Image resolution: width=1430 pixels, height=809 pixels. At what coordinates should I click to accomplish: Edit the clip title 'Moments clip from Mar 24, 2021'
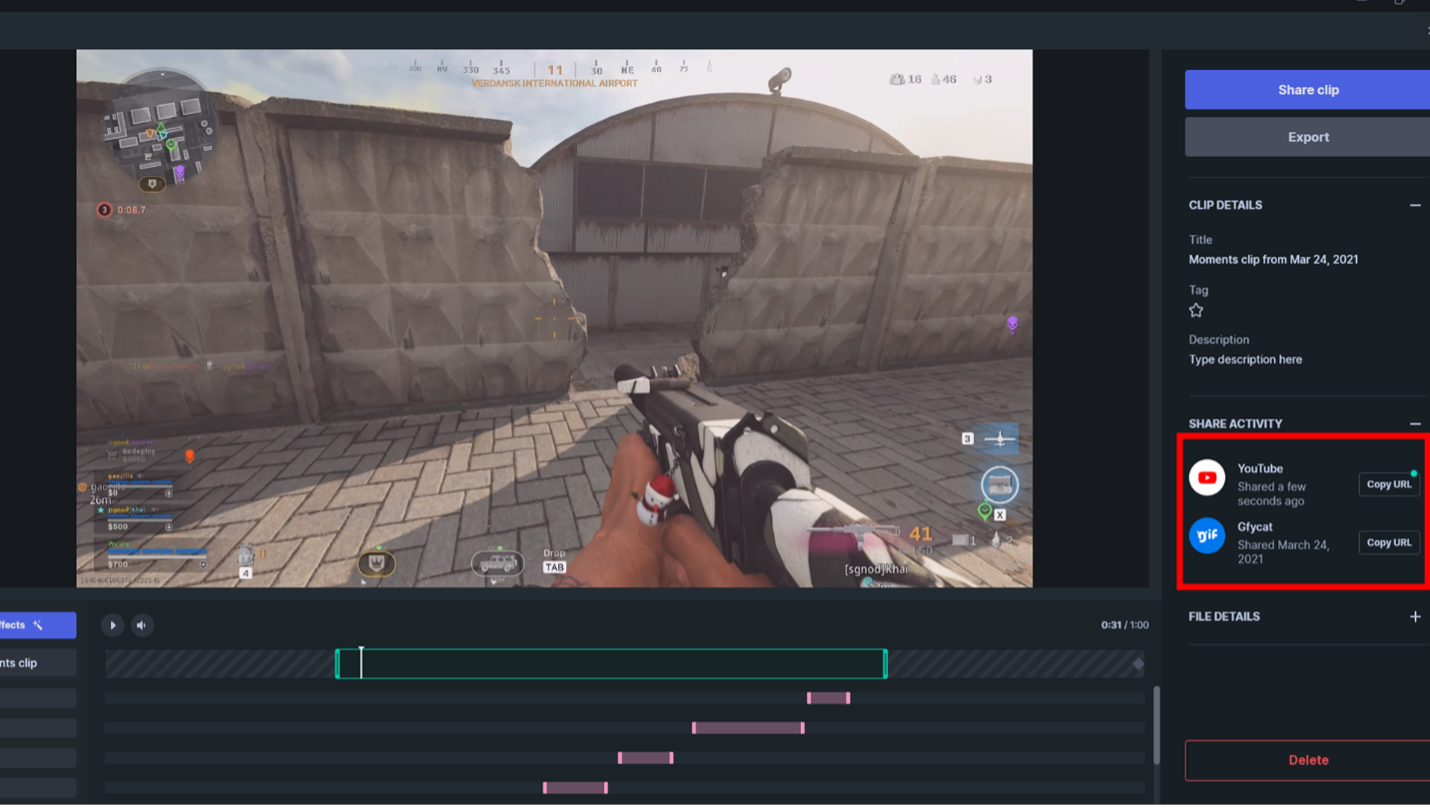point(1273,259)
